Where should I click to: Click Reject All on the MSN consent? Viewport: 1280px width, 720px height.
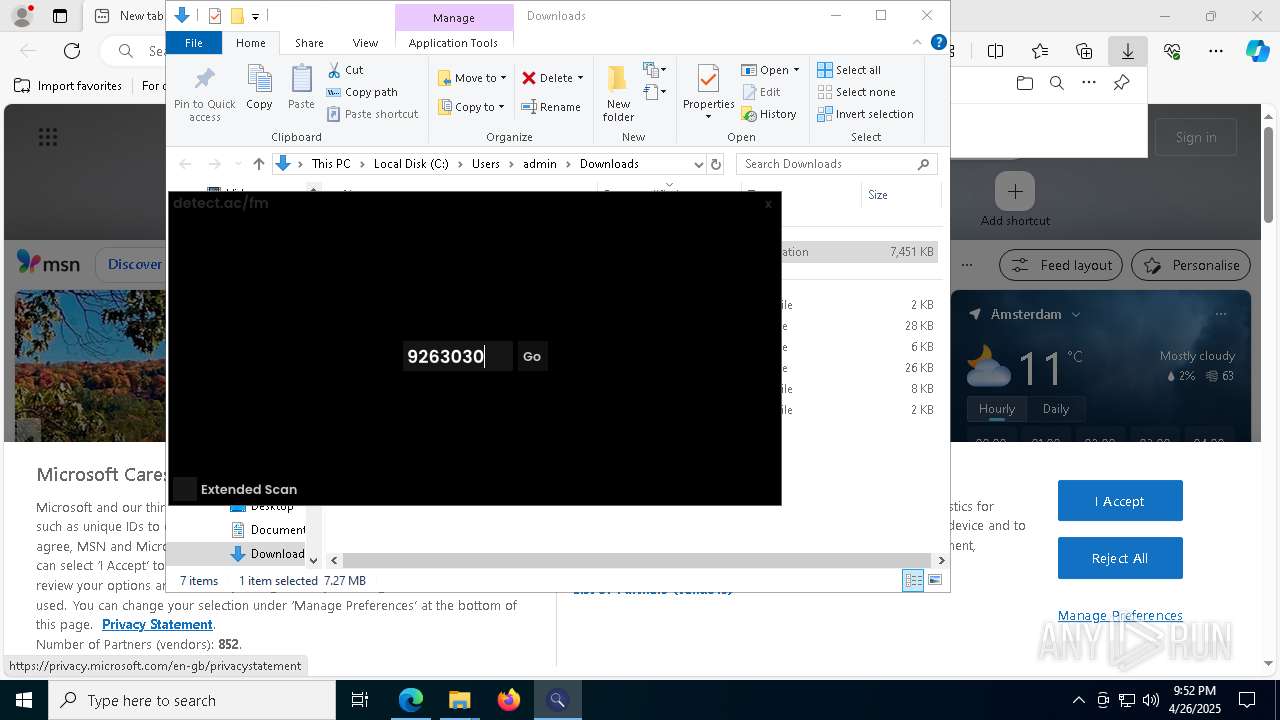[1120, 558]
